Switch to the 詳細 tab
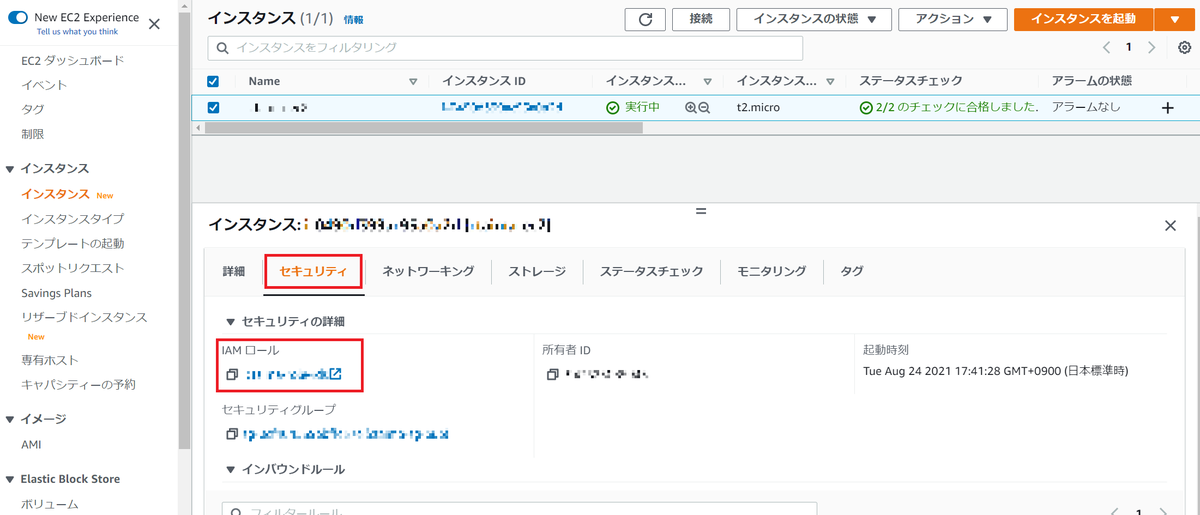Viewport: 1200px width, 515px height. click(233, 271)
